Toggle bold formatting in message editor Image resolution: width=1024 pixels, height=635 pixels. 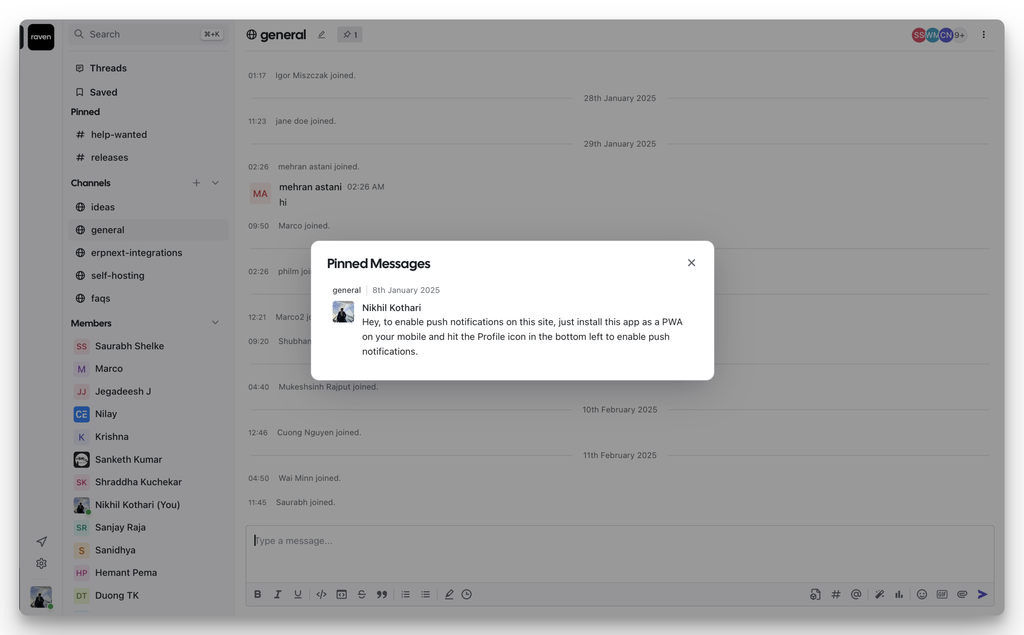pos(257,594)
